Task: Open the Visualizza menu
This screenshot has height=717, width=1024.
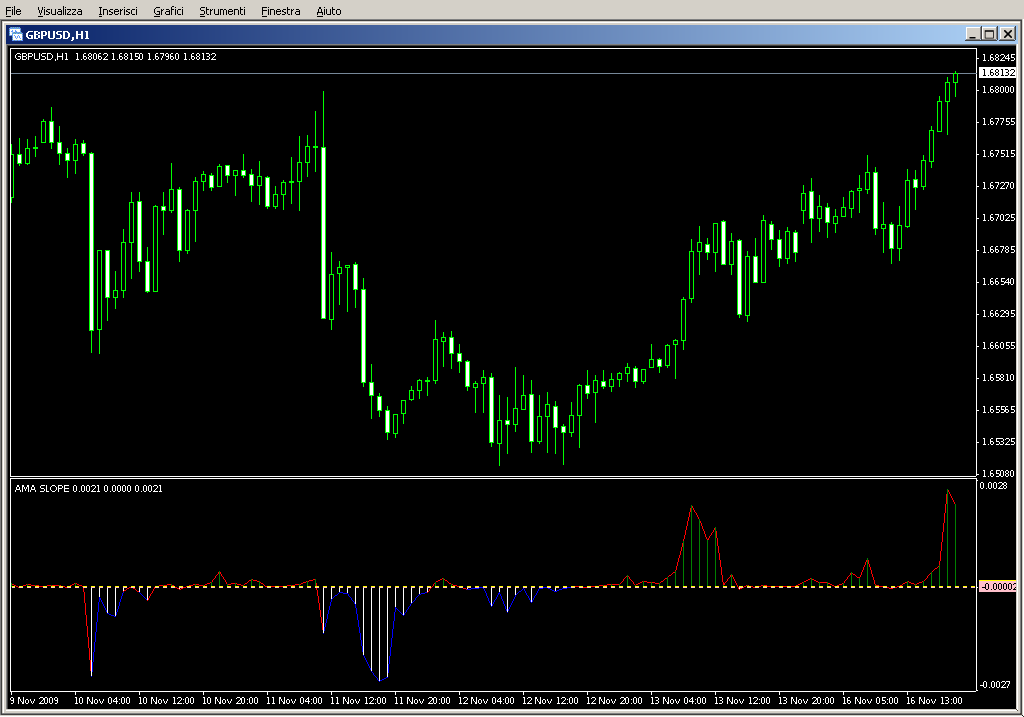Action: click(x=59, y=11)
